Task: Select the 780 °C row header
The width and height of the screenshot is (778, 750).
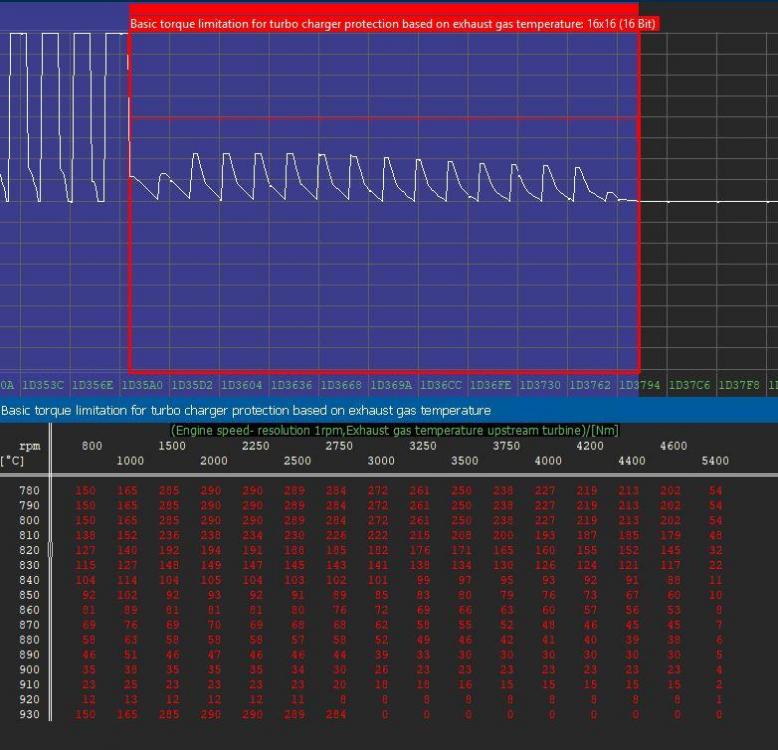Action: point(27,491)
